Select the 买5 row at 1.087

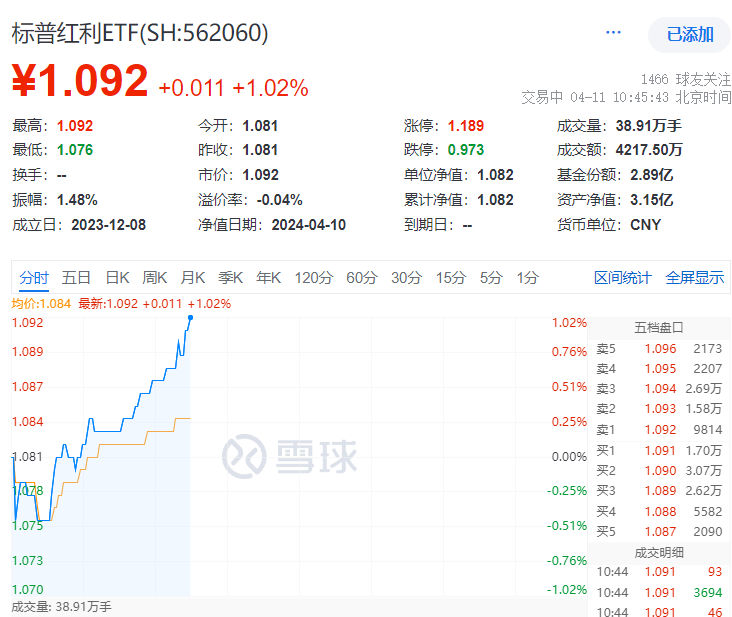(659, 532)
